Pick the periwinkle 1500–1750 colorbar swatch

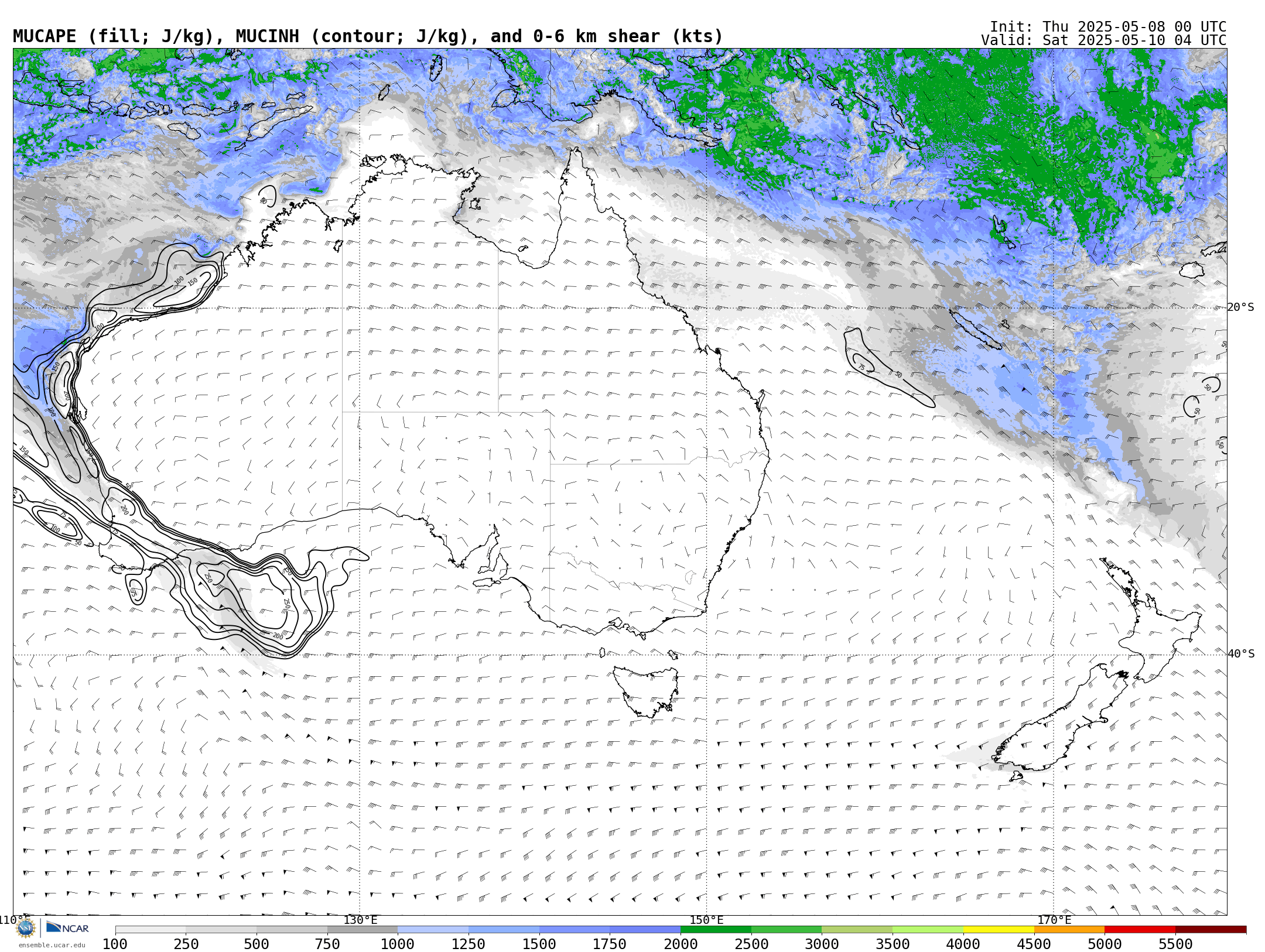click(575, 930)
